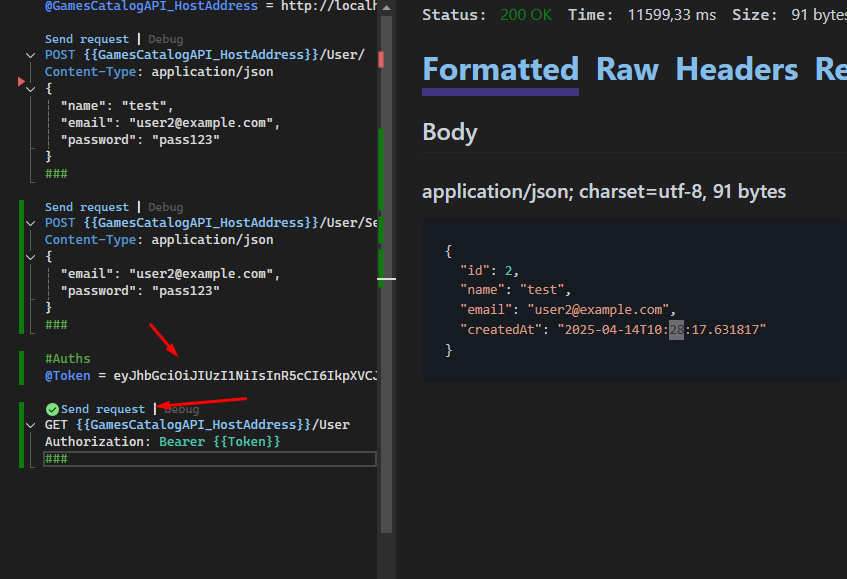
Task: Click the Body section heading
Action: click(450, 132)
